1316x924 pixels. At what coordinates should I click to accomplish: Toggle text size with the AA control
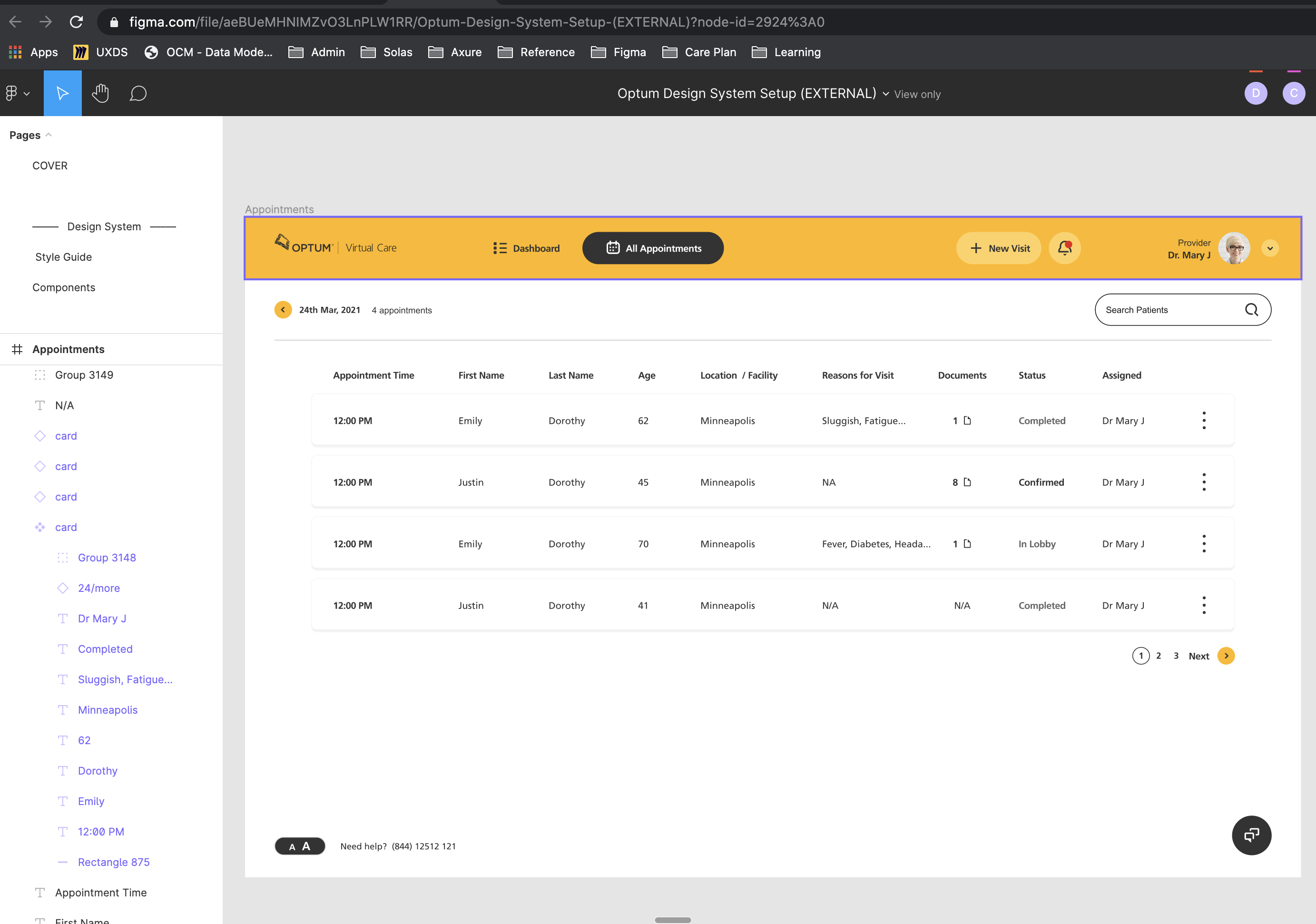[300, 846]
